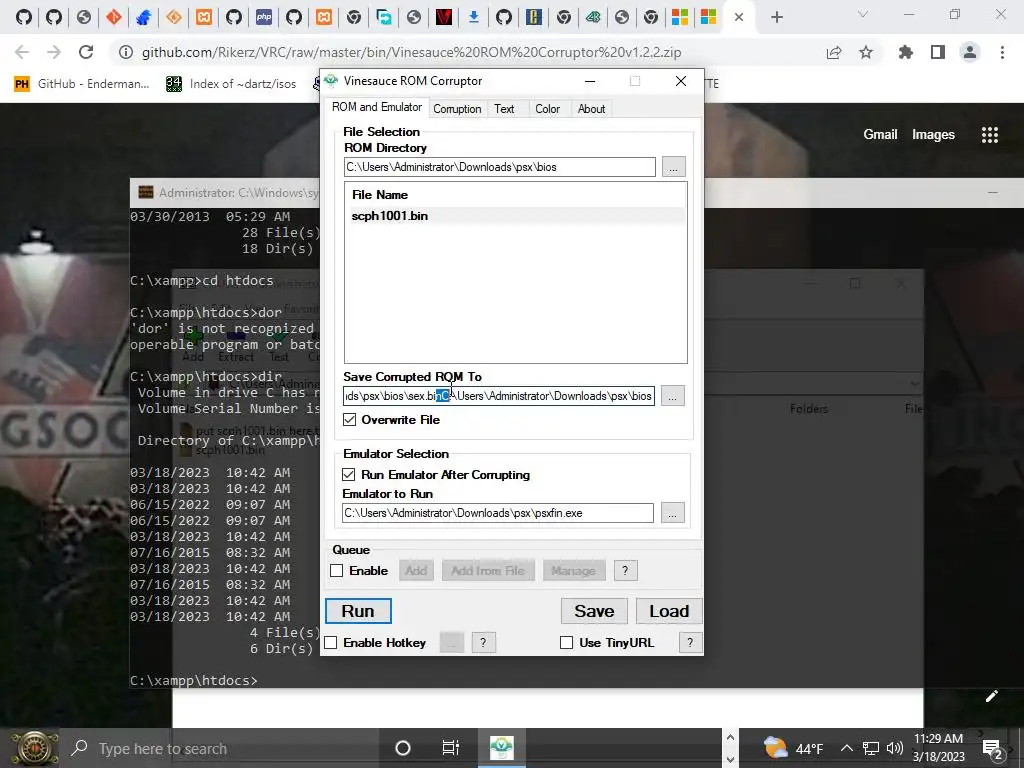1024x768 pixels.
Task: Open the Chrome three-dot menu
Action: click(1002, 52)
